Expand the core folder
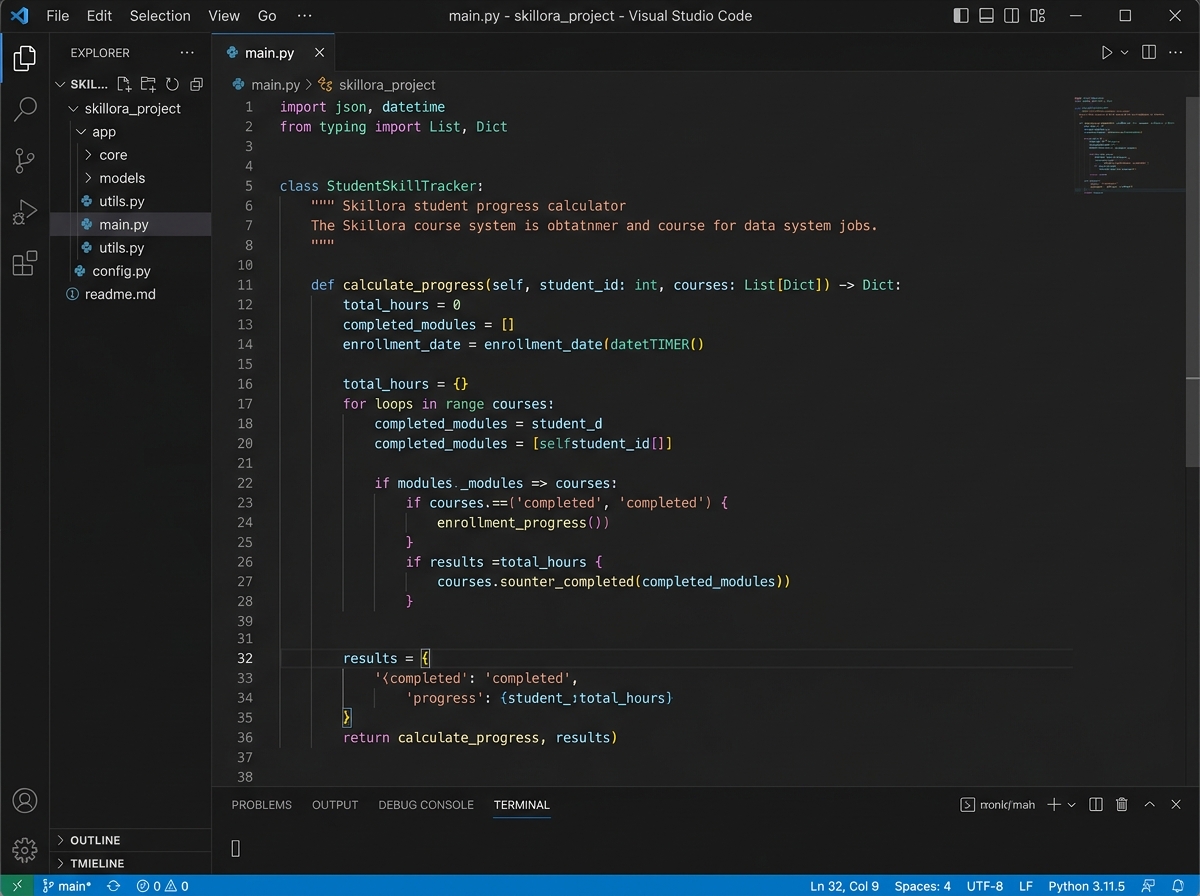This screenshot has height=896, width=1200. tap(89, 155)
